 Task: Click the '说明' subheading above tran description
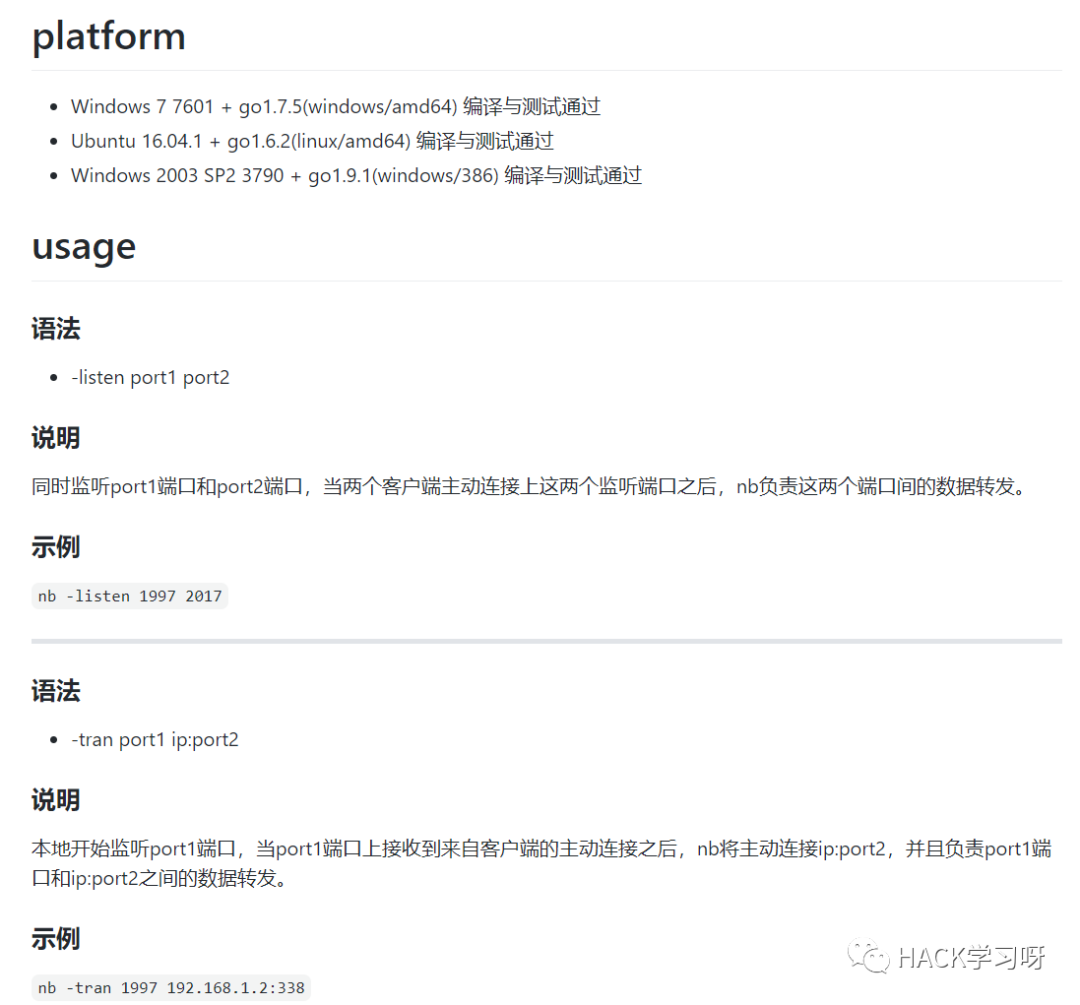[56, 800]
